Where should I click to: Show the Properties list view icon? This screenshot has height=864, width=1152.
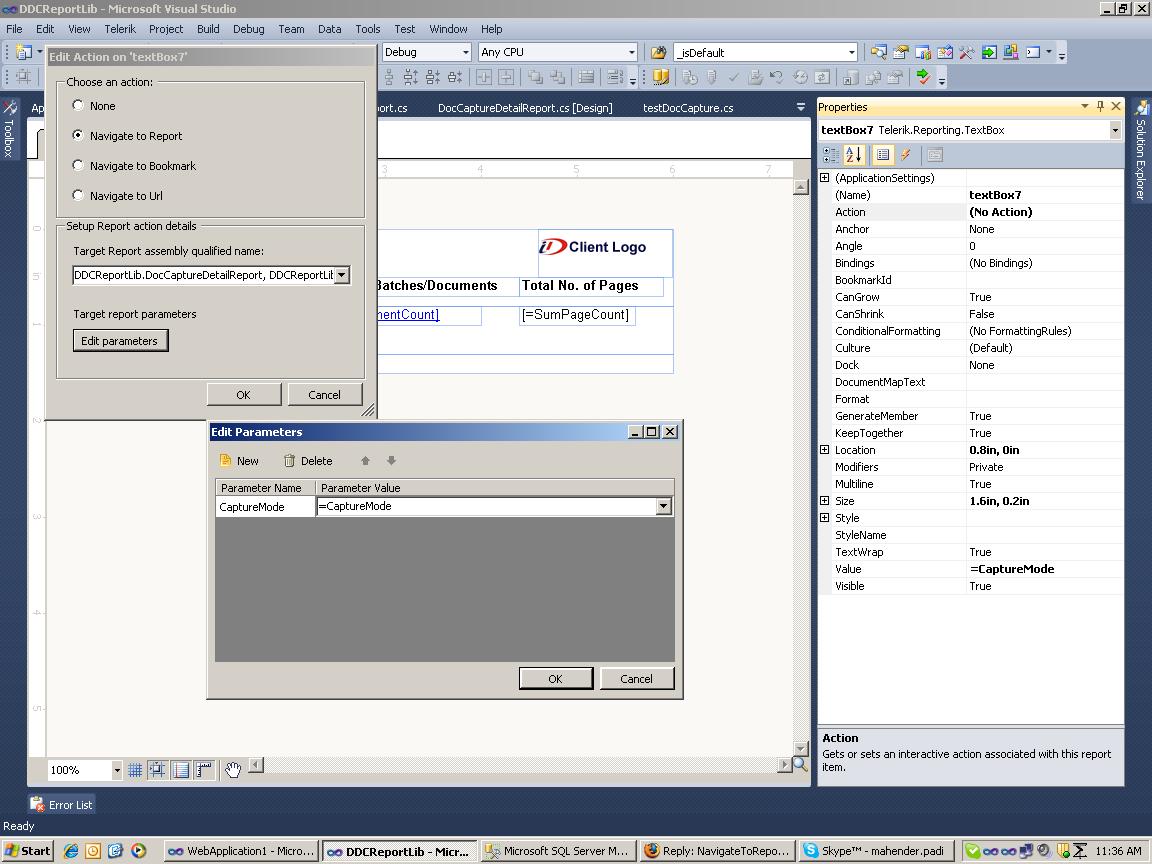(x=883, y=155)
